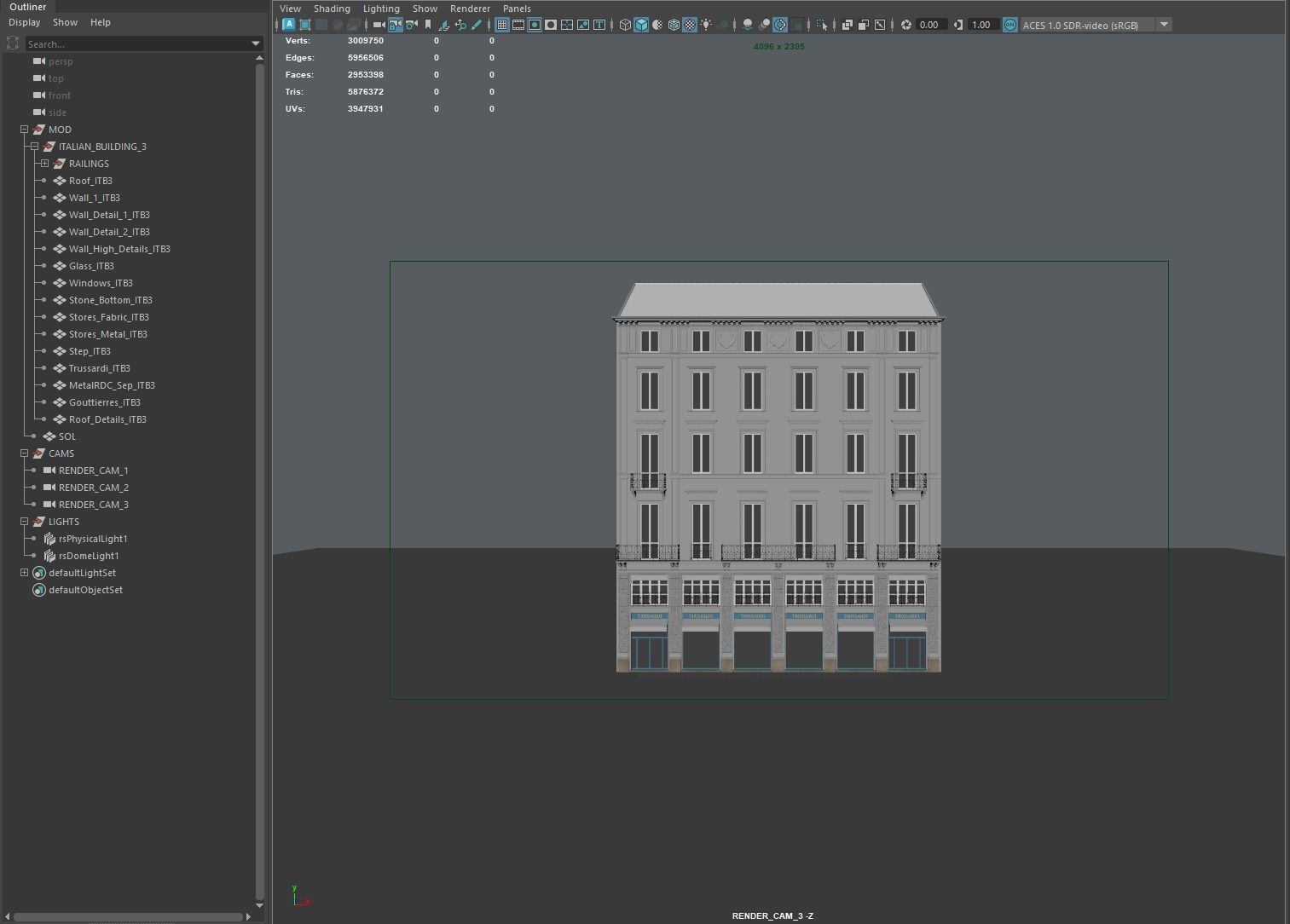This screenshot has height=924, width=1290.
Task: Toggle the Film Gate display
Action: click(x=518, y=25)
